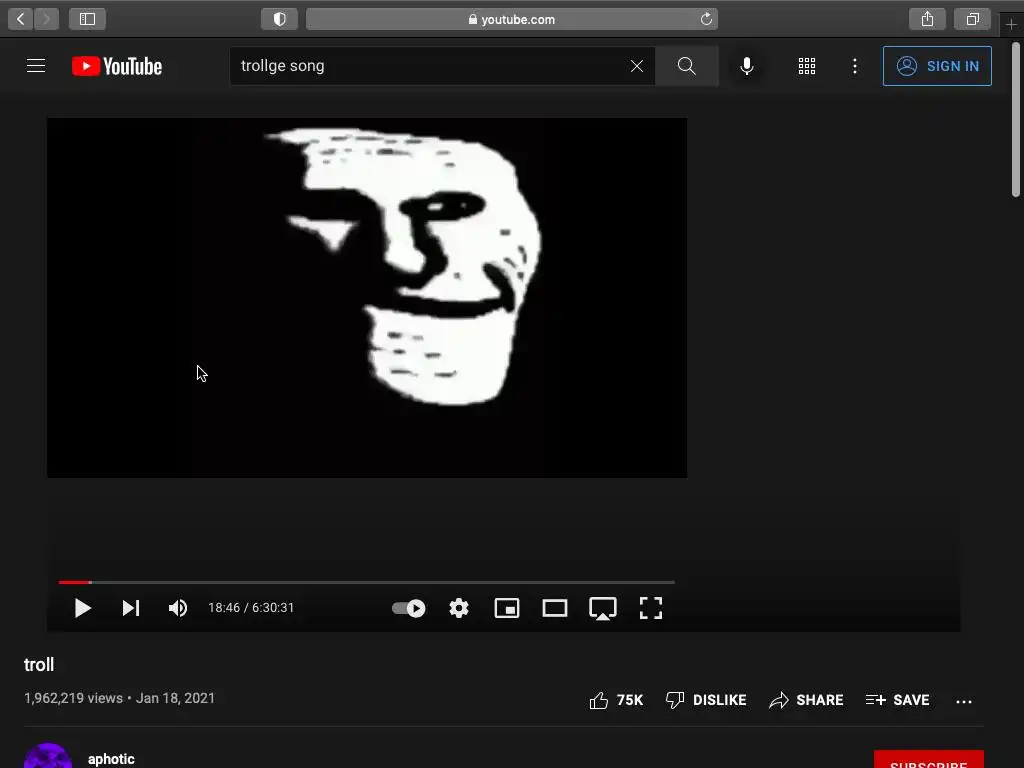Show the Safari tab overview
Screen dimensions: 1024x768
click(972, 19)
